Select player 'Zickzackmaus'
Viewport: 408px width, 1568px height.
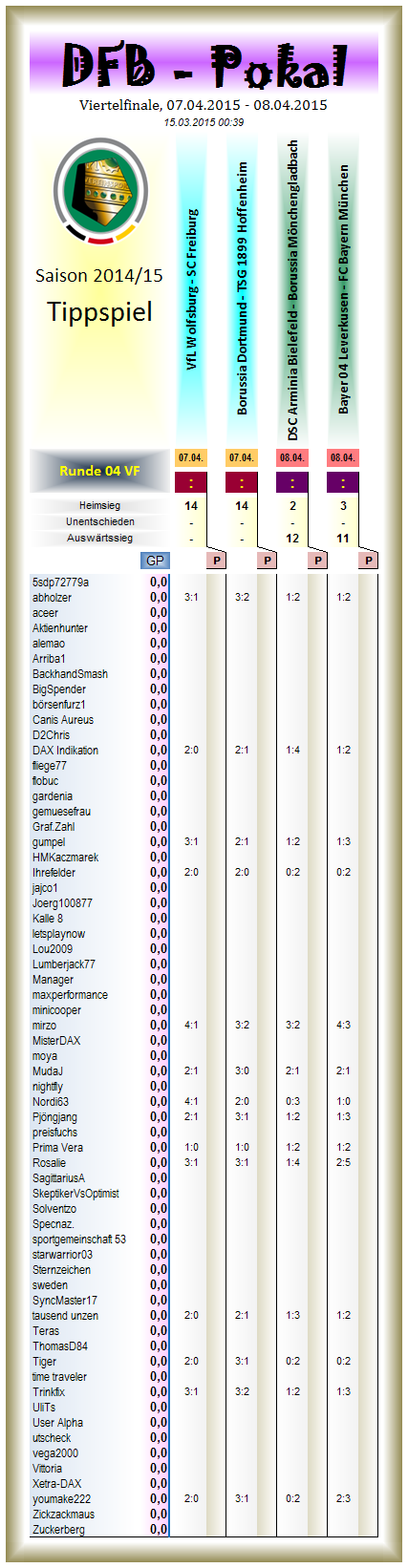63,1514
